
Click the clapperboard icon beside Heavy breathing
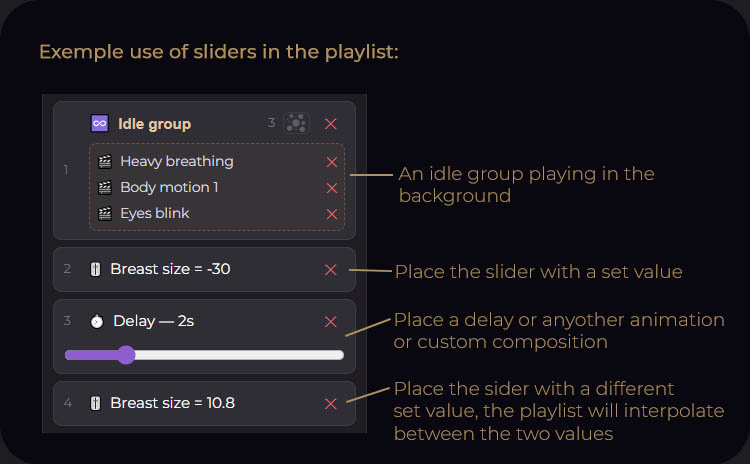pyautogui.click(x=105, y=162)
